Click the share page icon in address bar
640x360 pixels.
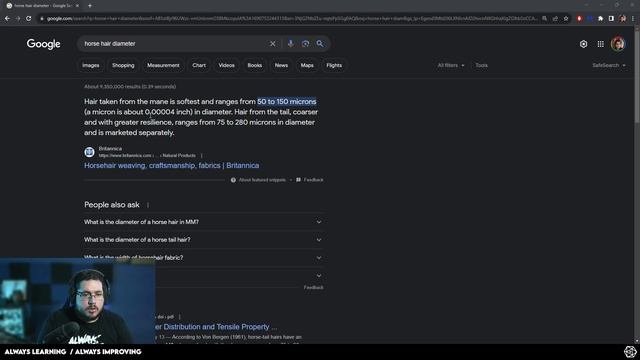click(x=555, y=18)
